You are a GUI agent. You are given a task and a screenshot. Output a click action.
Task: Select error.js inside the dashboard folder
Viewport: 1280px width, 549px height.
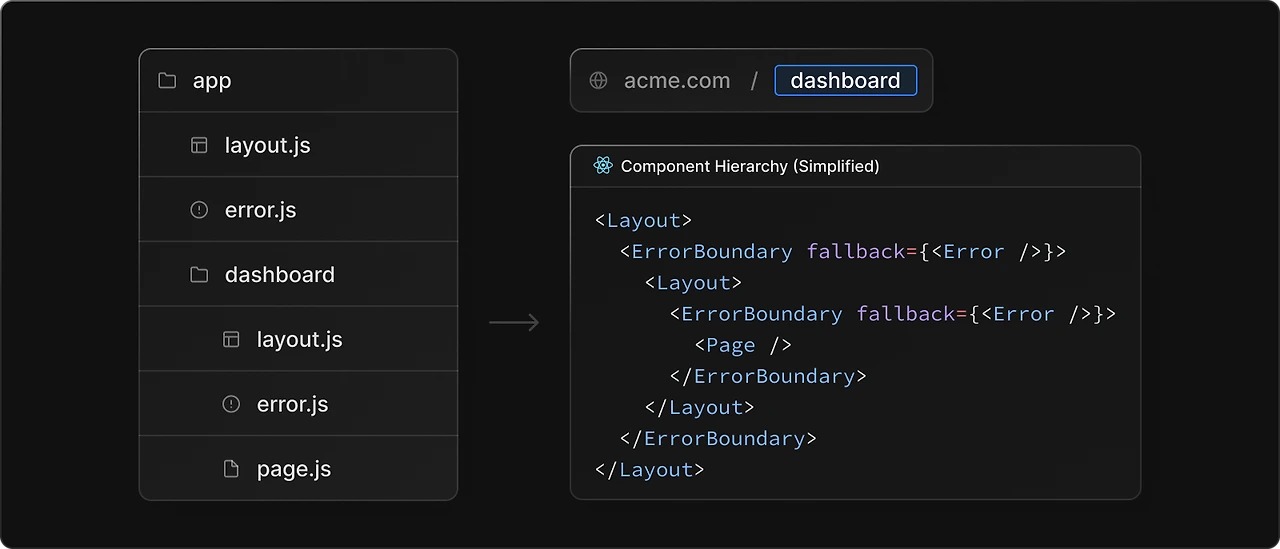tap(293, 404)
